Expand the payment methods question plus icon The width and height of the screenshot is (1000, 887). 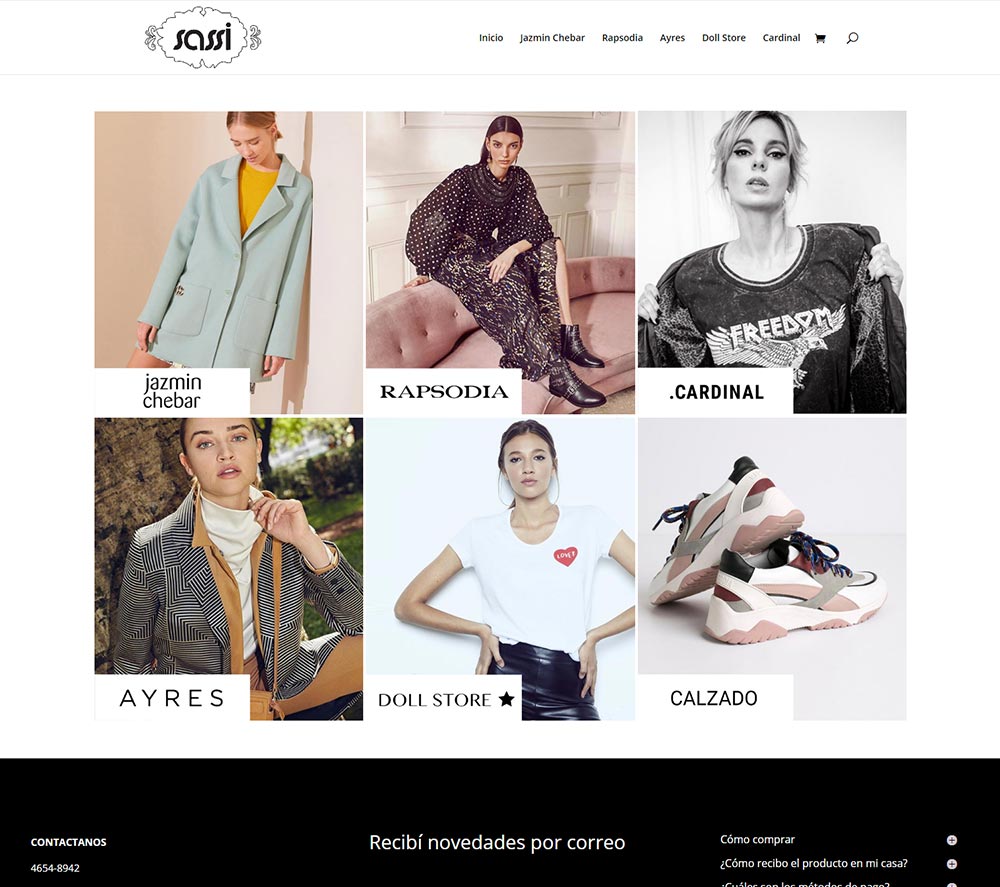(952, 885)
